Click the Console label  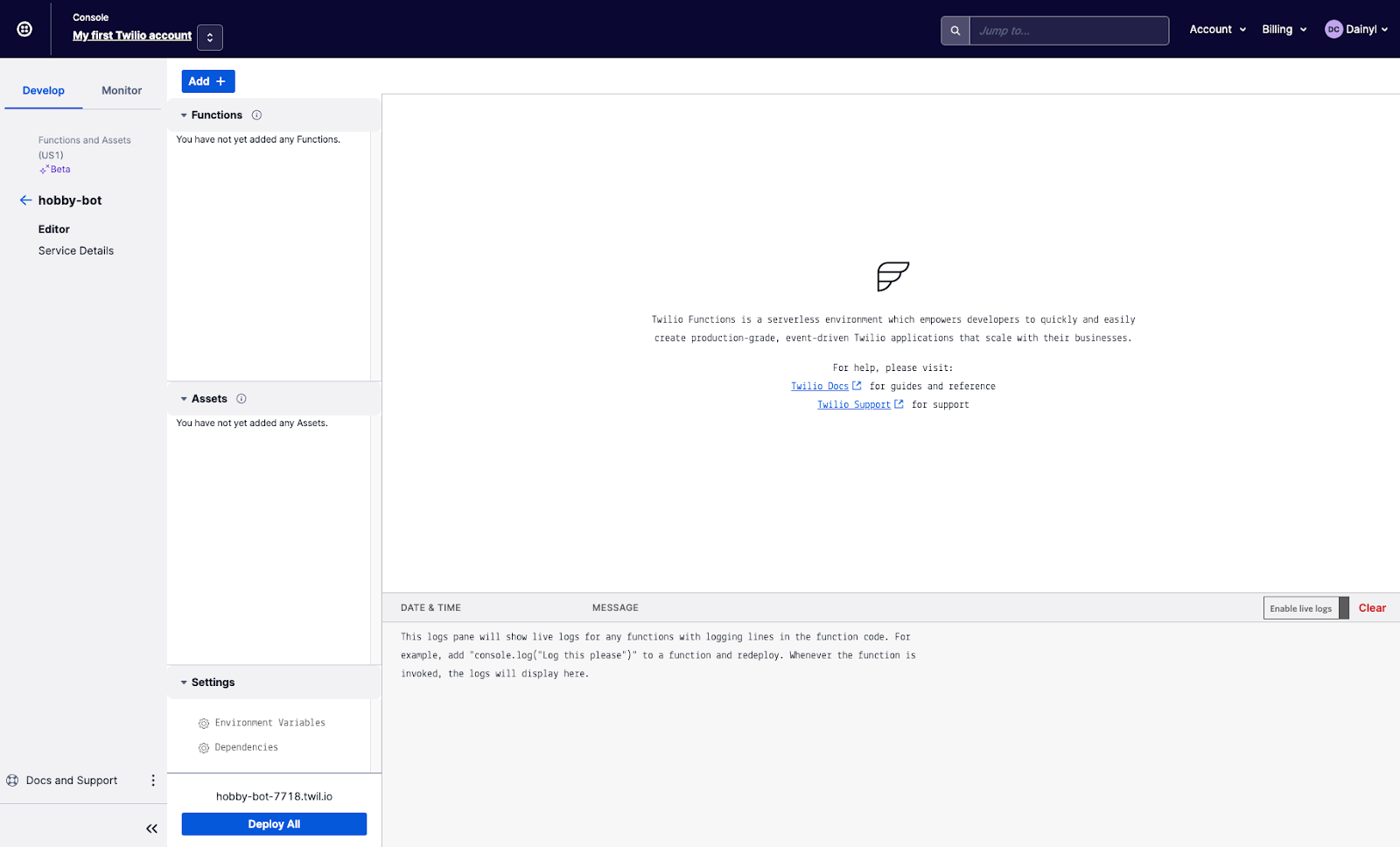click(x=91, y=17)
